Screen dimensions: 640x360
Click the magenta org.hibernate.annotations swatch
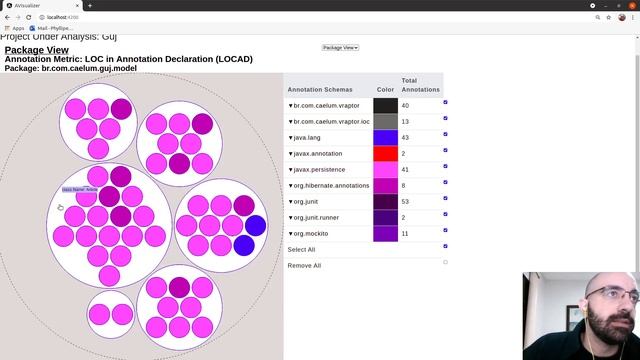(385, 186)
